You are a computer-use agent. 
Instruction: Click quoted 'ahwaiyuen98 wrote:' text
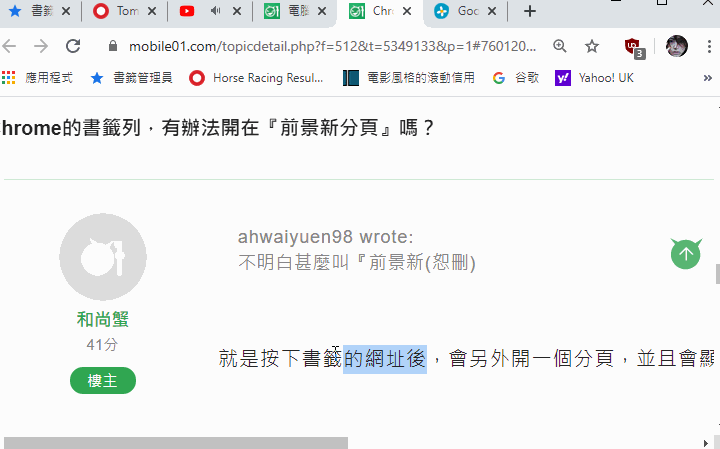pyautogui.click(x=326, y=237)
